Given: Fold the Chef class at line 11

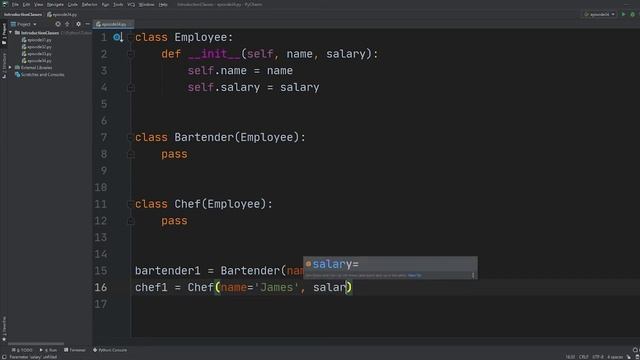Looking at the screenshot, I should 130,204.
